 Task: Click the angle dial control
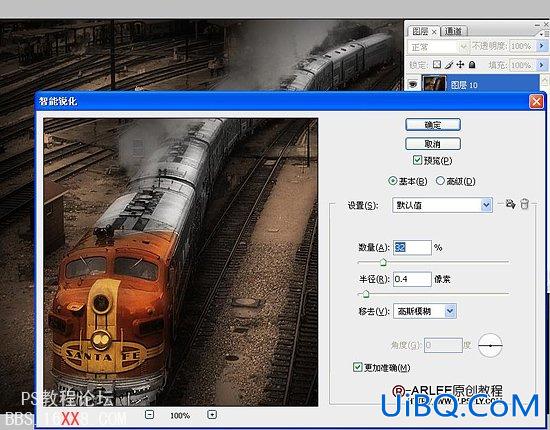490,346
